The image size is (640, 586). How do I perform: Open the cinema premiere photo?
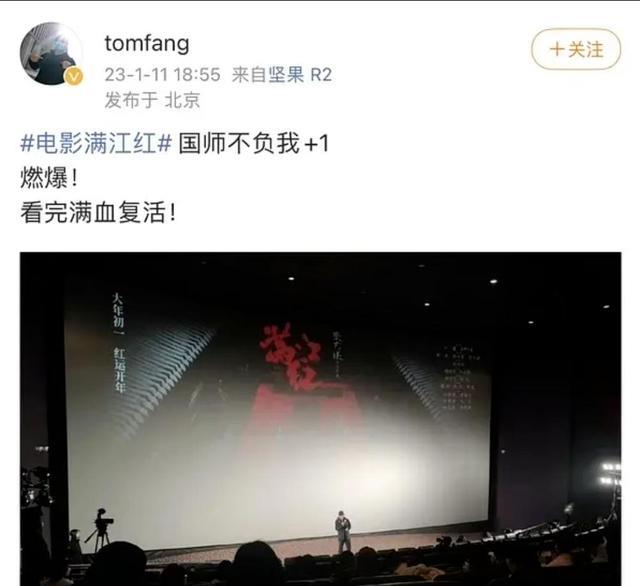tap(320, 419)
